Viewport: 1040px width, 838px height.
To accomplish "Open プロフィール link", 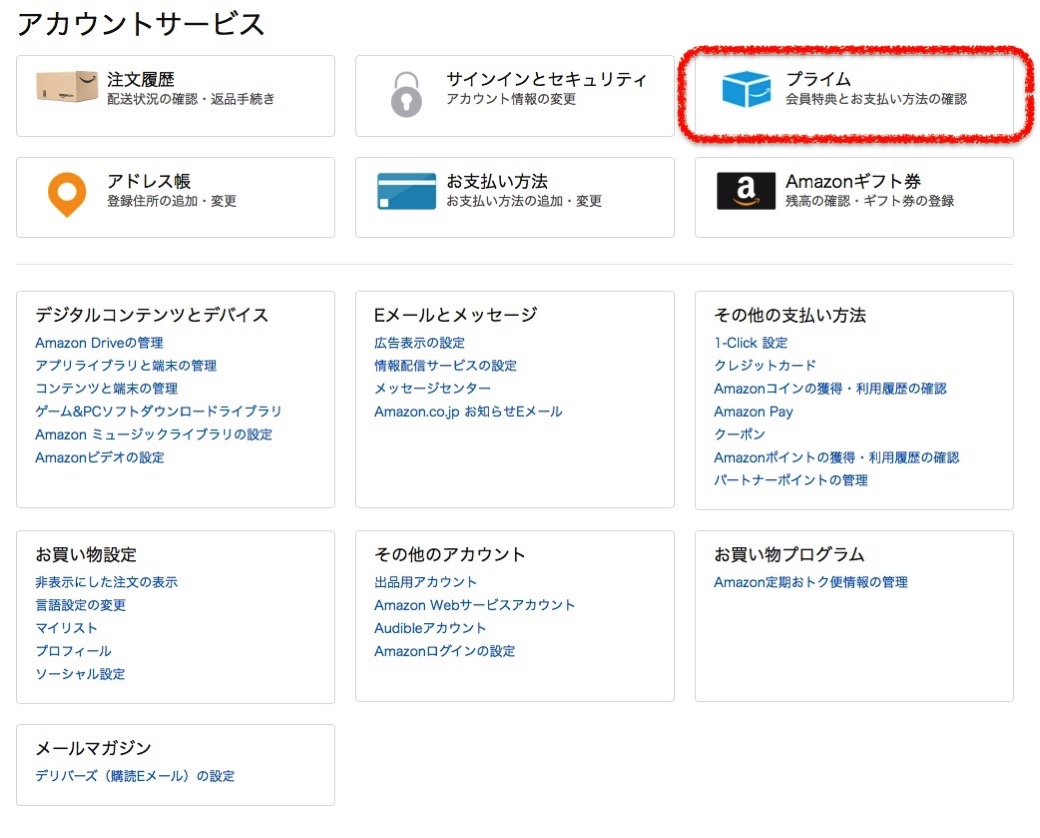I will [x=74, y=652].
